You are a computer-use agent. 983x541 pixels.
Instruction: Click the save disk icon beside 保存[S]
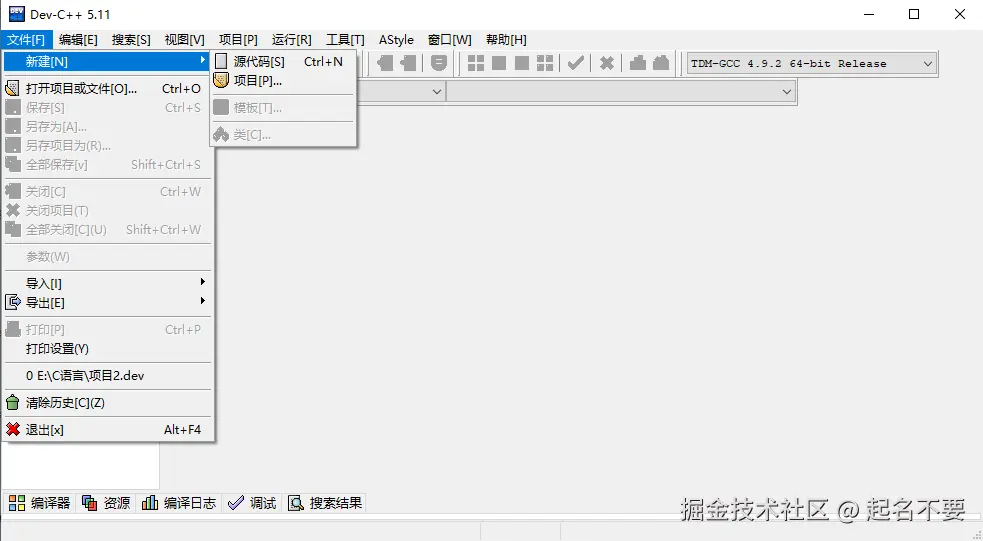[13, 107]
